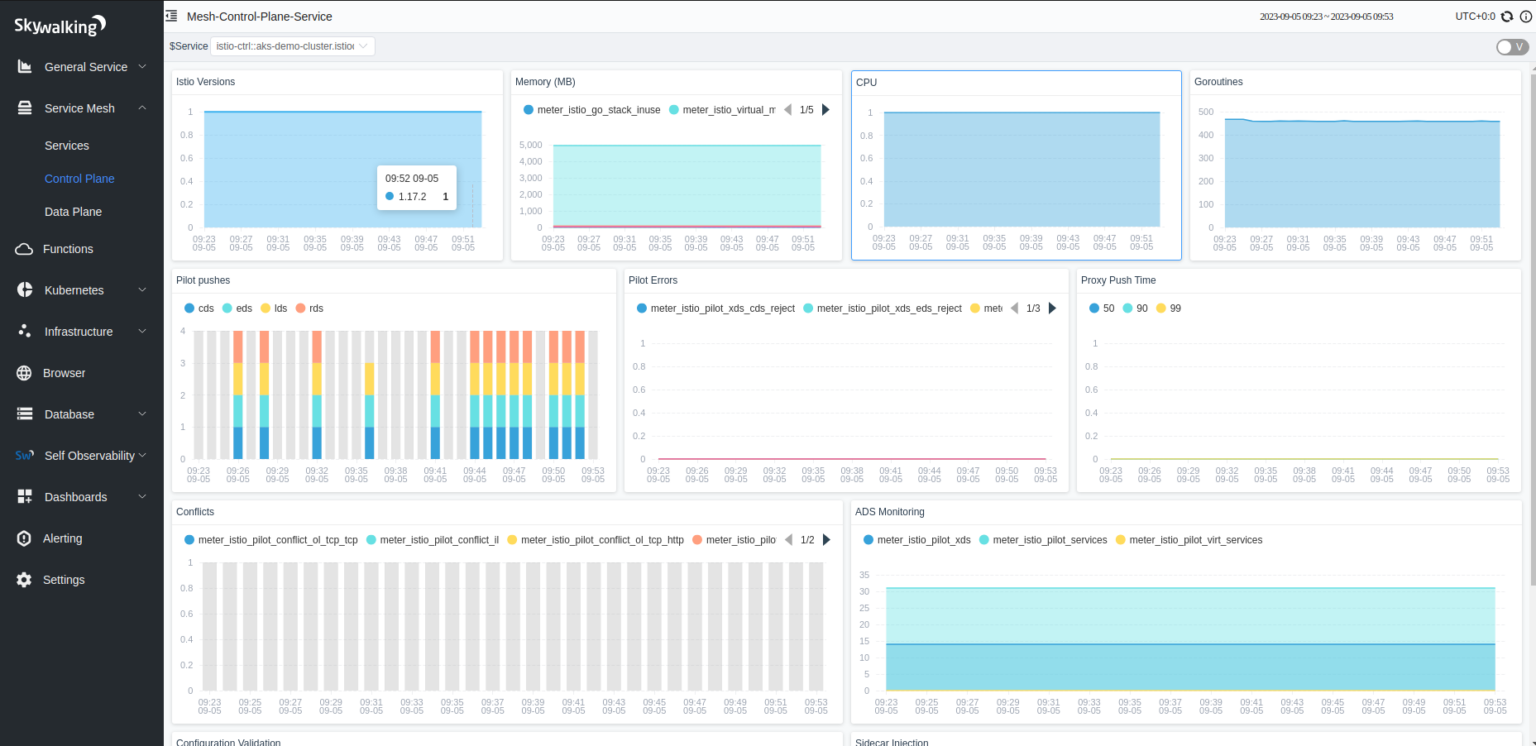Select the Infrastructure sidebar icon
Screen dimensions: 1536x746
pyautogui.click(x=22, y=331)
